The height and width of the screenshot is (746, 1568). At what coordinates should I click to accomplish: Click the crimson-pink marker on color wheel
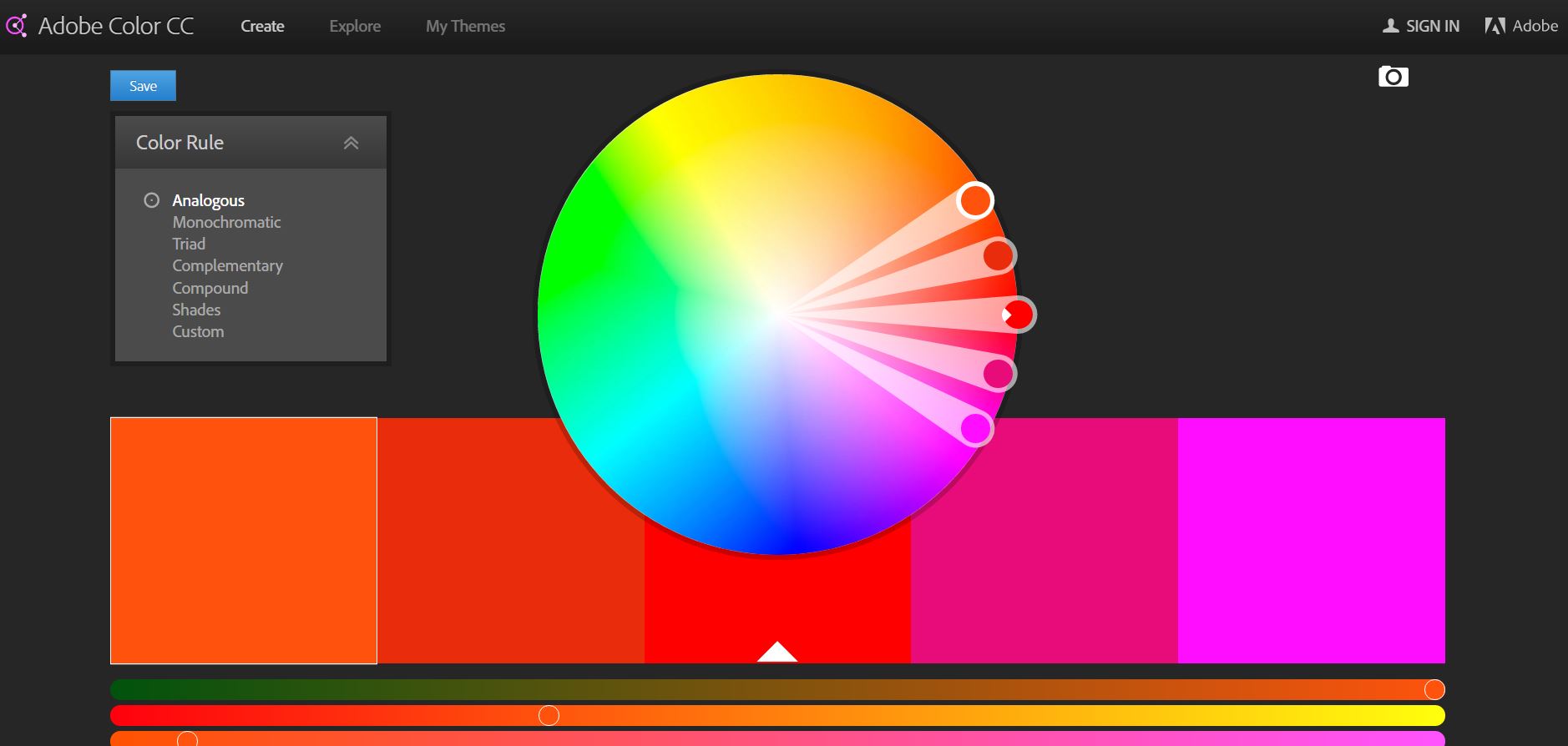point(999,374)
